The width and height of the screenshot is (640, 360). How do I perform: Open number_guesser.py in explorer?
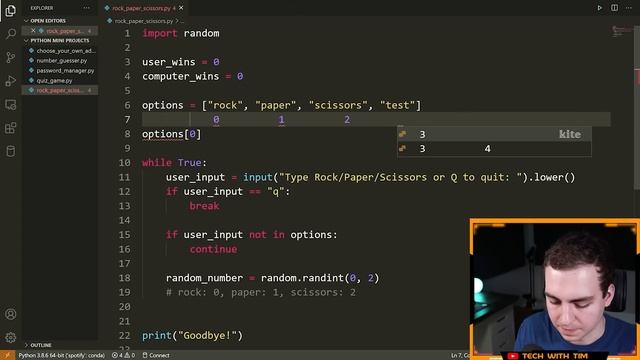tap(62, 60)
